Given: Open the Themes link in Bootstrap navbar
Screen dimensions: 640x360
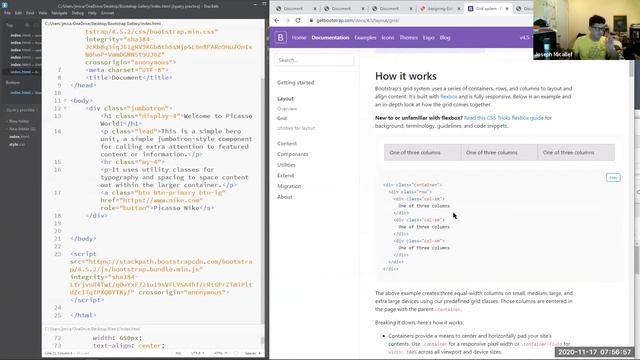Looking at the screenshot, I should pyautogui.click(x=409, y=38).
